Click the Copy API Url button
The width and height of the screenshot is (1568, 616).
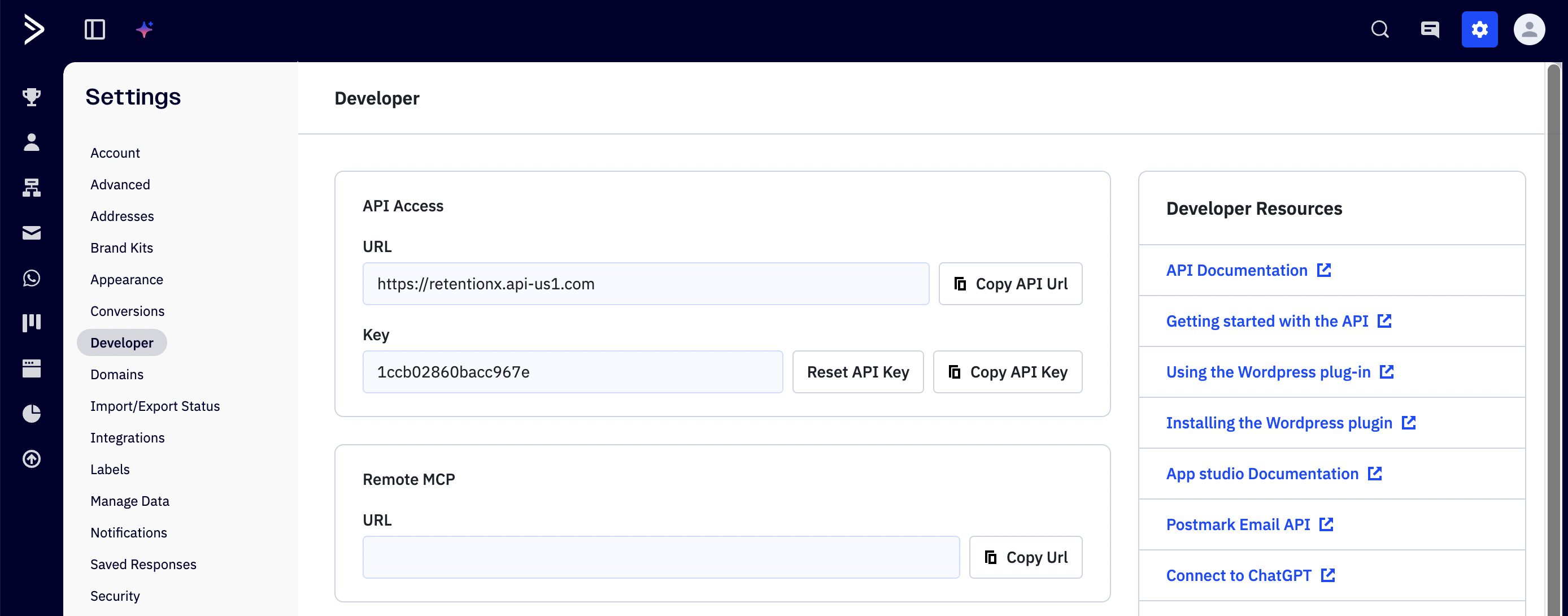tap(1011, 283)
